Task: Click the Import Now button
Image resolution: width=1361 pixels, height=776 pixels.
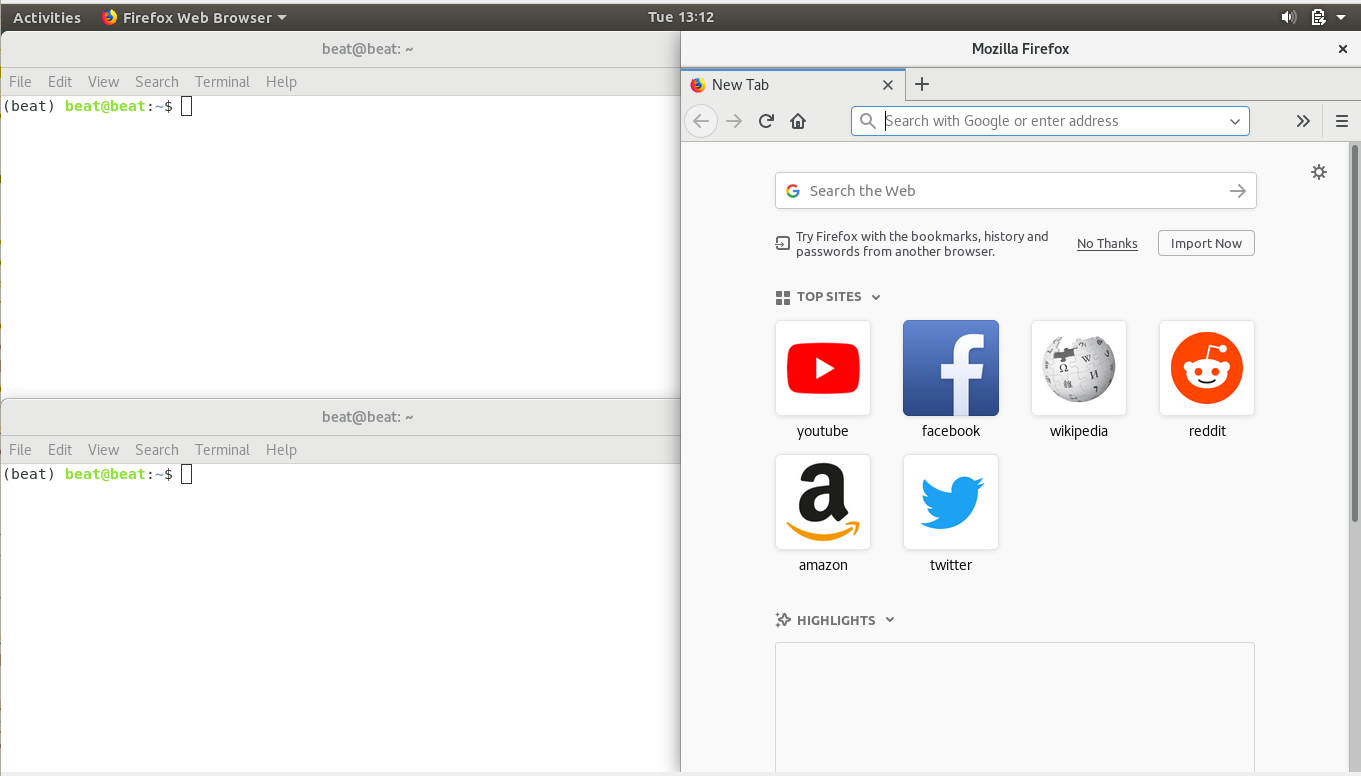Action: 1206,243
